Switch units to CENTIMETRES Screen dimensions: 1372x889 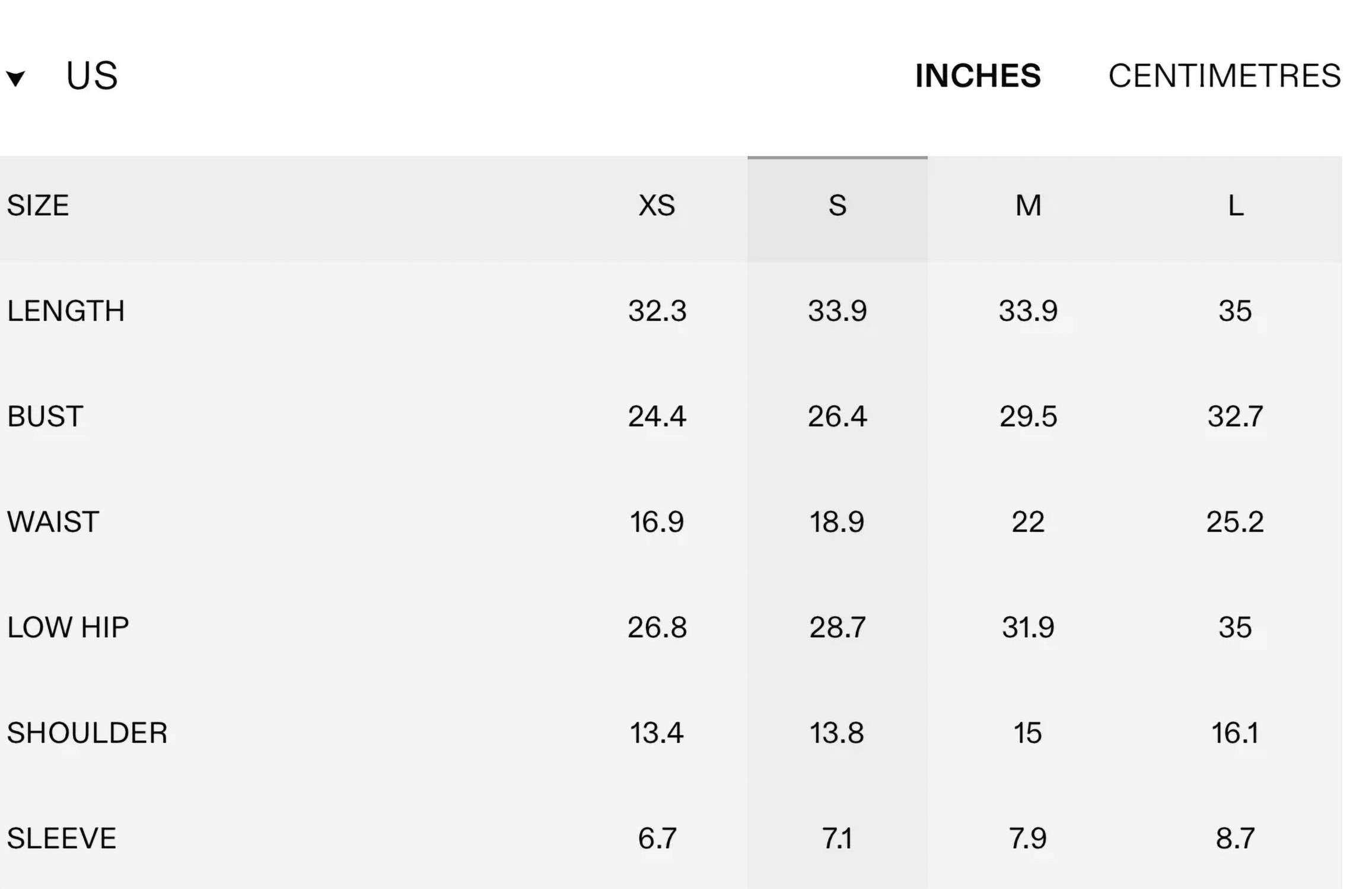tap(1224, 76)
